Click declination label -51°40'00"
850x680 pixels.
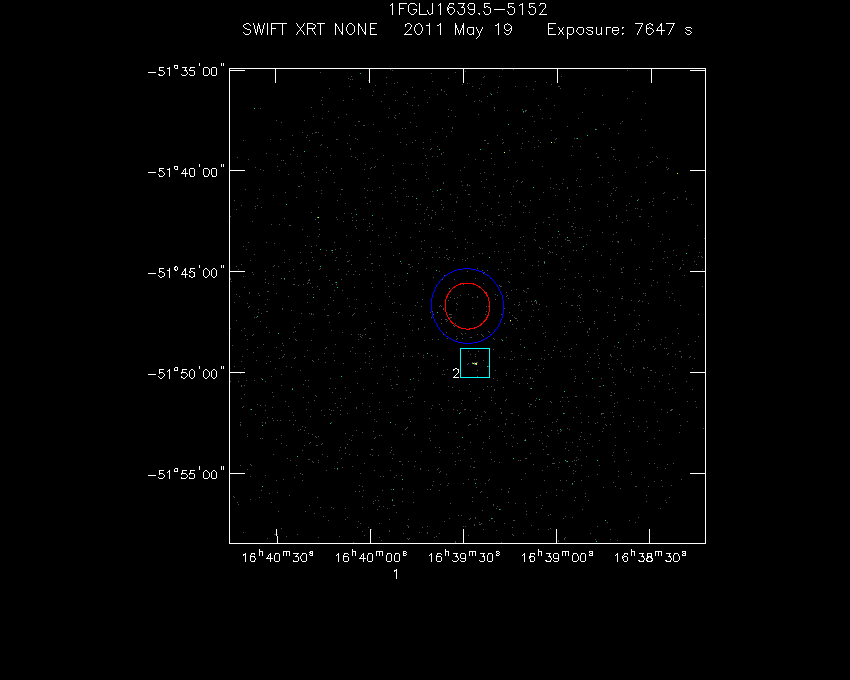tap(186, 172)
